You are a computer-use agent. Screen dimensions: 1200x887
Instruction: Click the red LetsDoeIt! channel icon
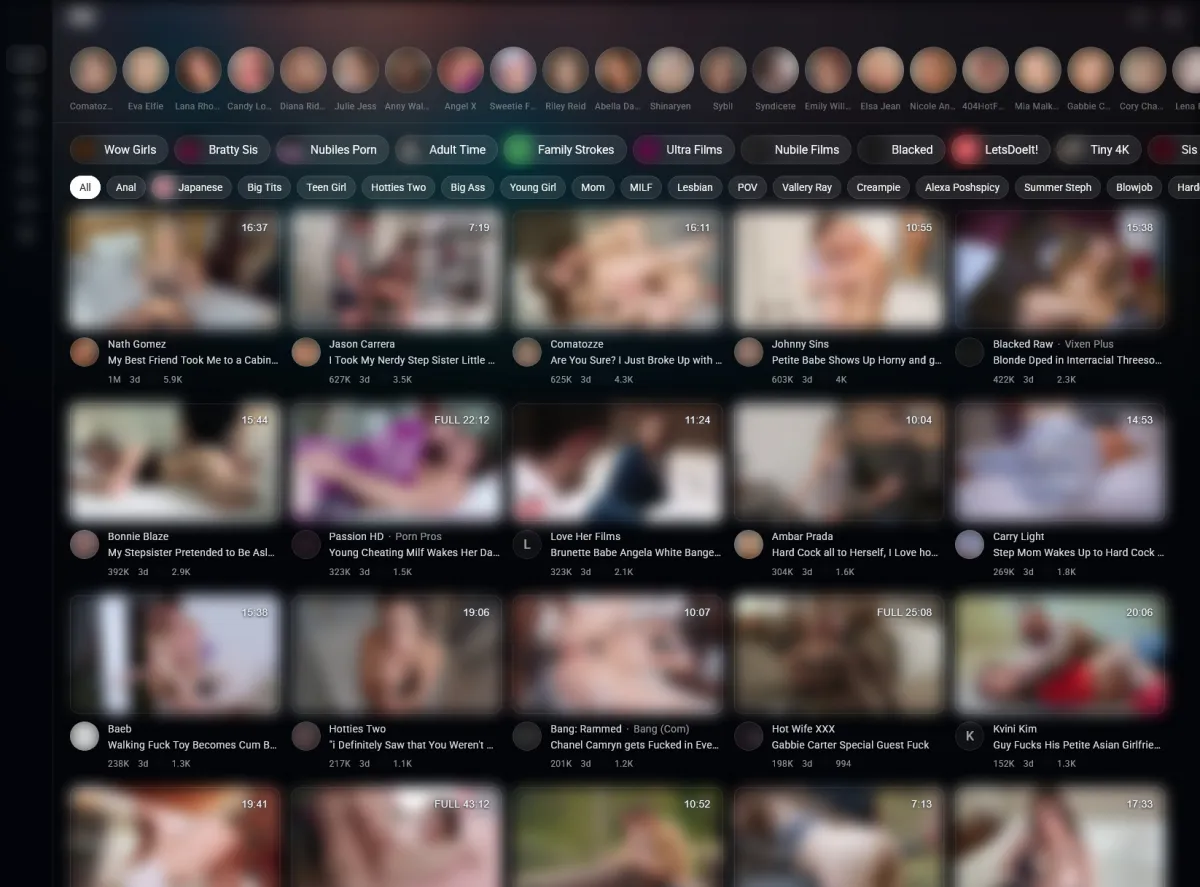point(965,150)
